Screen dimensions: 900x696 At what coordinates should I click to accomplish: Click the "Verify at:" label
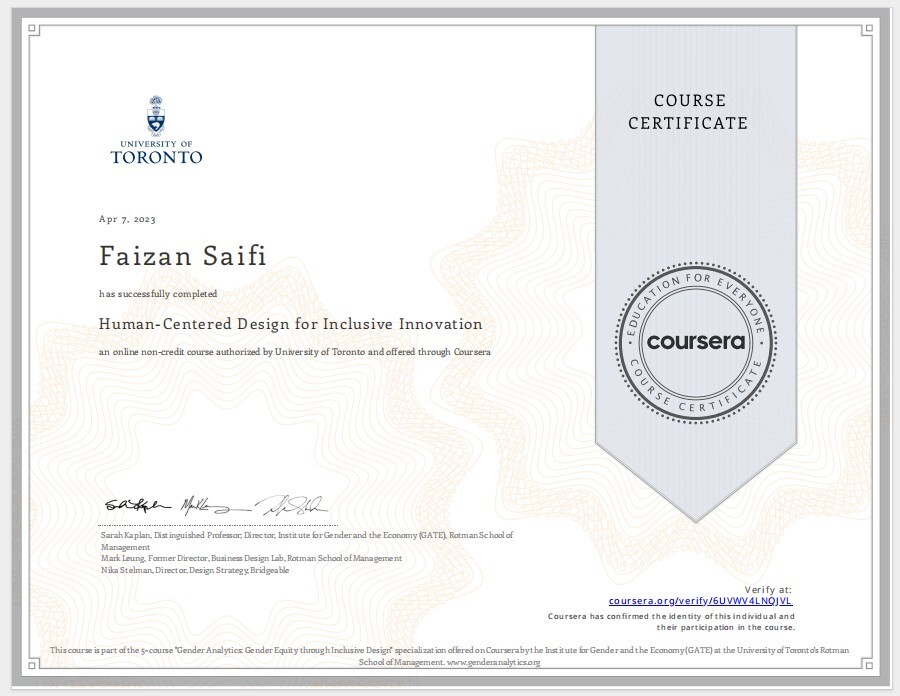point(768,589)
